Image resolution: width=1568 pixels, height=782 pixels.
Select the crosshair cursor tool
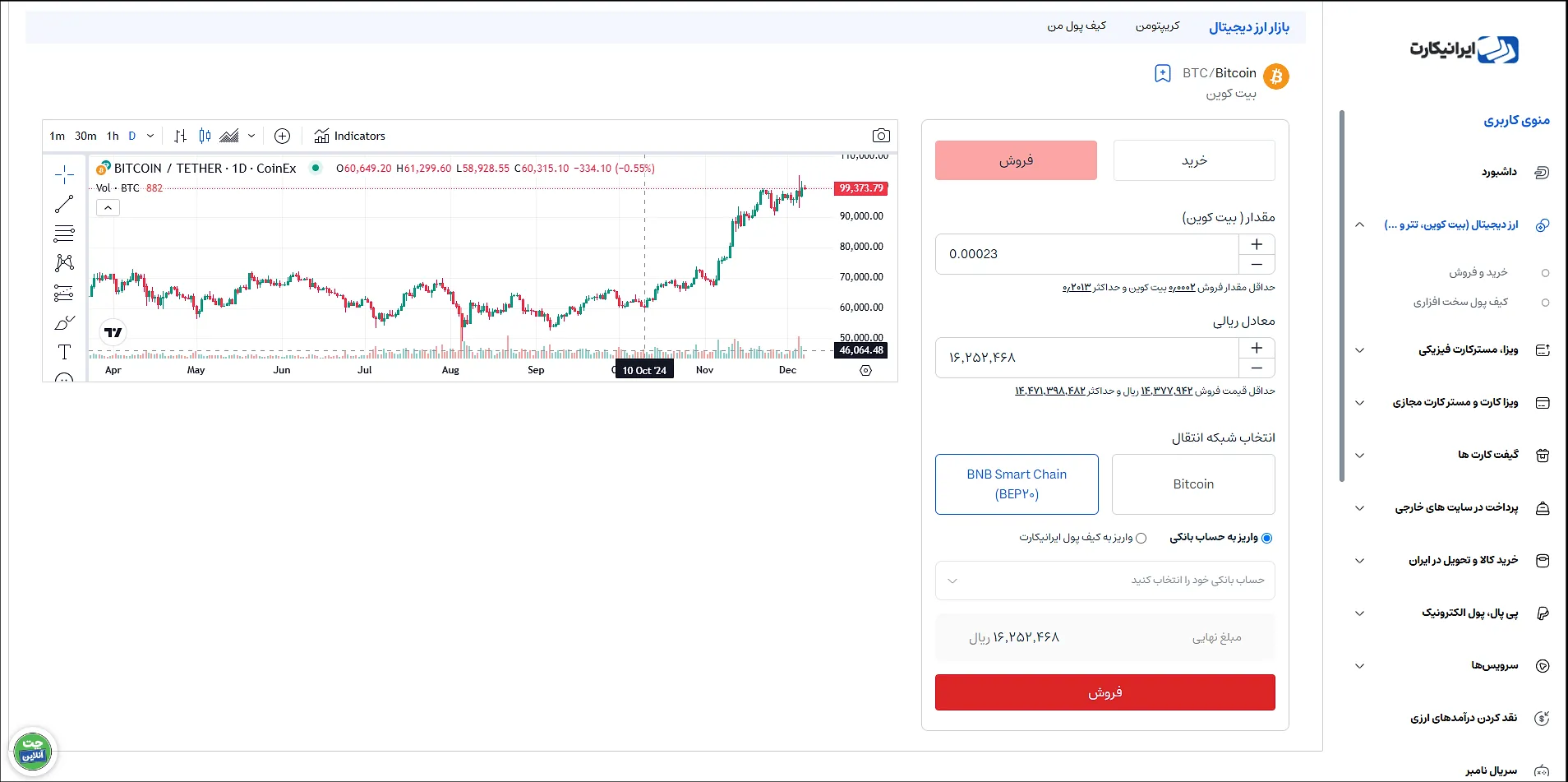pyautogui.click(x=64, y=174)
